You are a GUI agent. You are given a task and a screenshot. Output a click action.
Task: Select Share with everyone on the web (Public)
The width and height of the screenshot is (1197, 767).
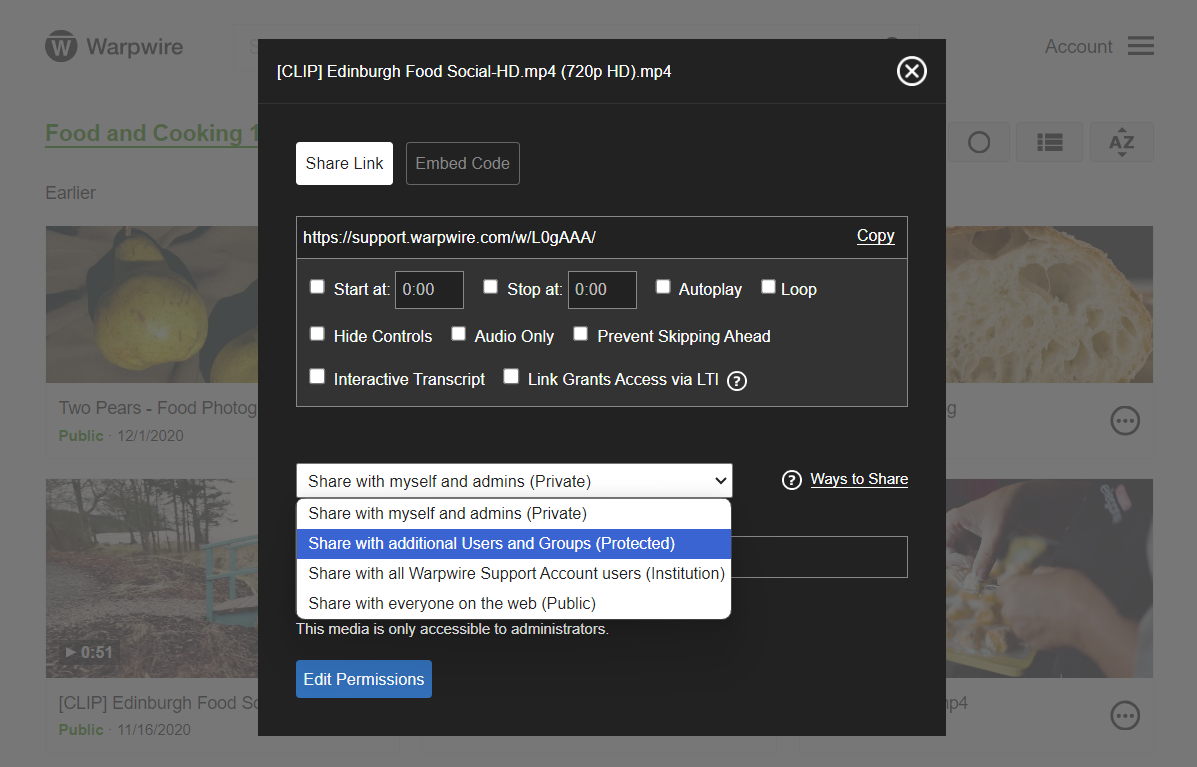pyautogui.click(x=514, y=603)
